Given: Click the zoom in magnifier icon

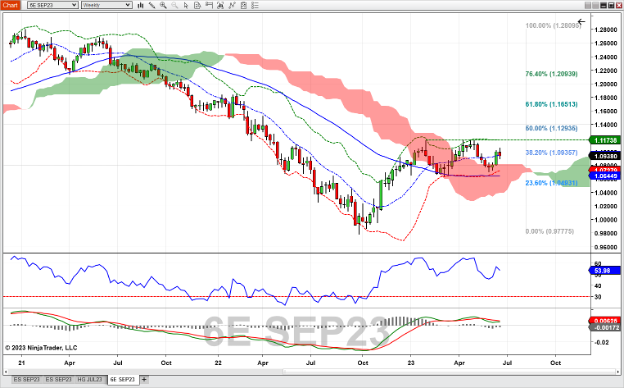Looking at the screenshot, I should coord(163,5).
